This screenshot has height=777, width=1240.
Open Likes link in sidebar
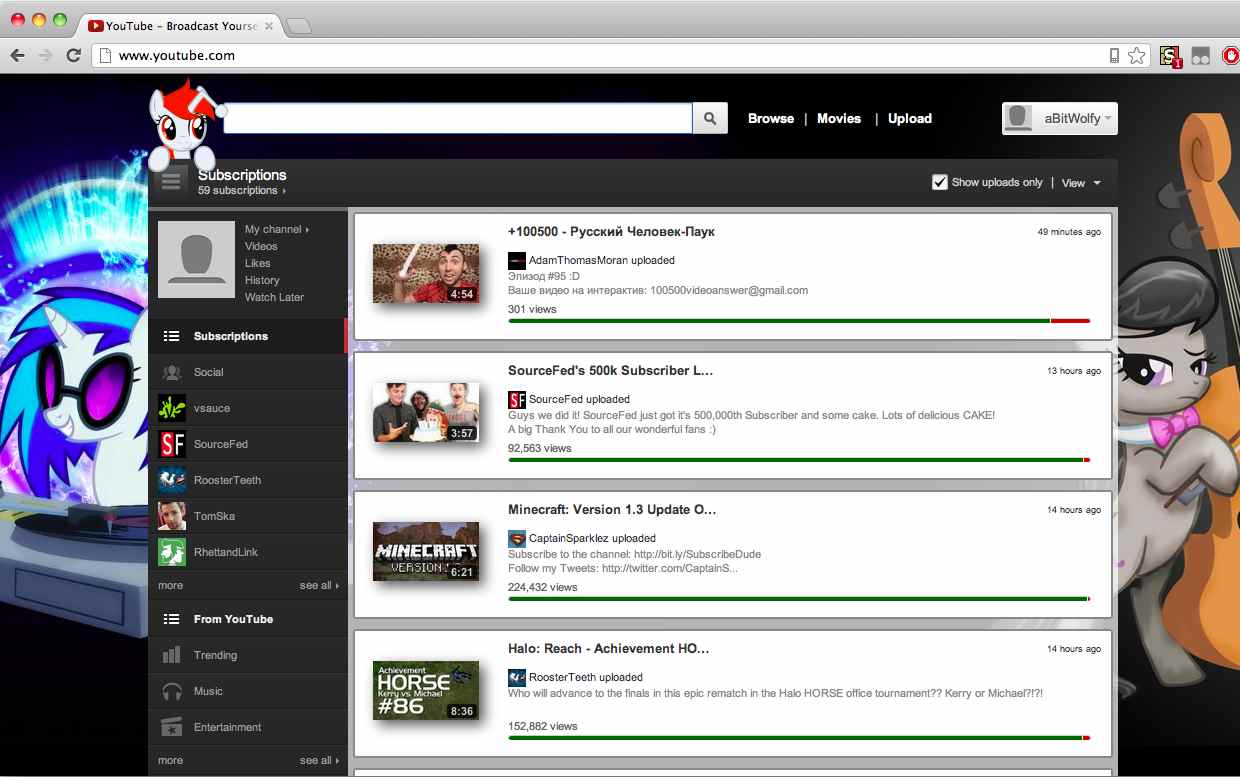[x=258, y=263]
